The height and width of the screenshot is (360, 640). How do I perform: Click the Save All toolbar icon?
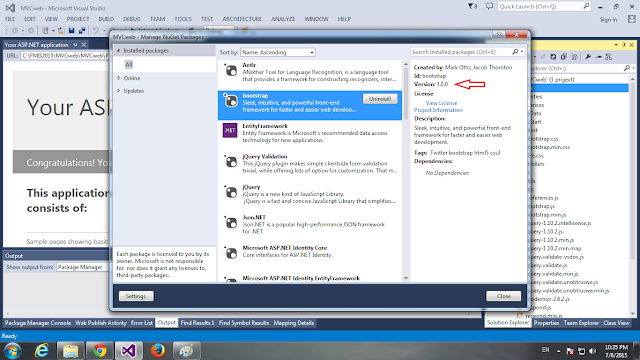click(82, 31)
